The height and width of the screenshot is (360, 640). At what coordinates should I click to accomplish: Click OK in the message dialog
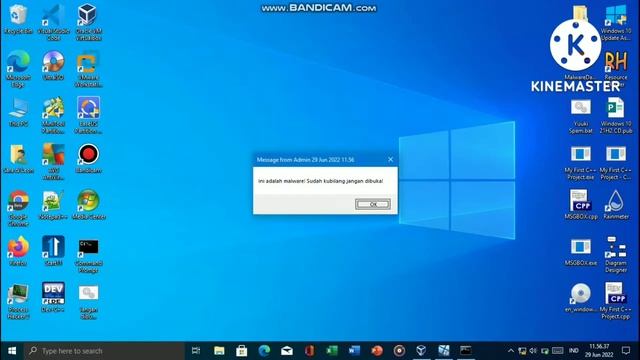pyautogui.click(x=373, y=204)
